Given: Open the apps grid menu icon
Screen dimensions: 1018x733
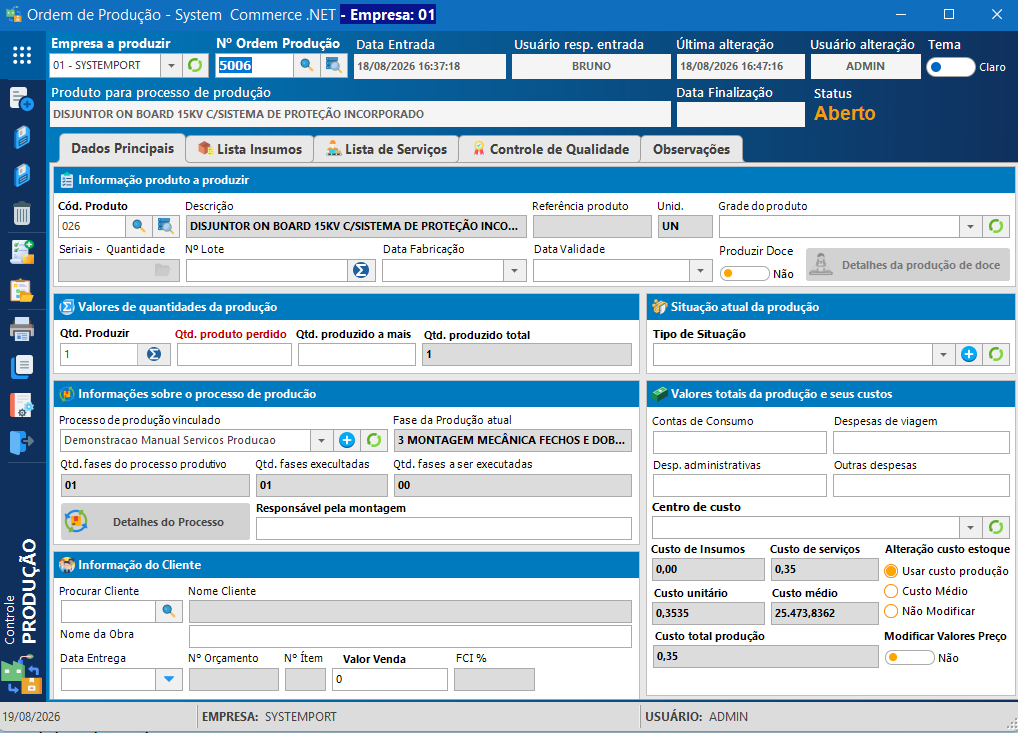Looking at the screenshot, I should [22, 55].
